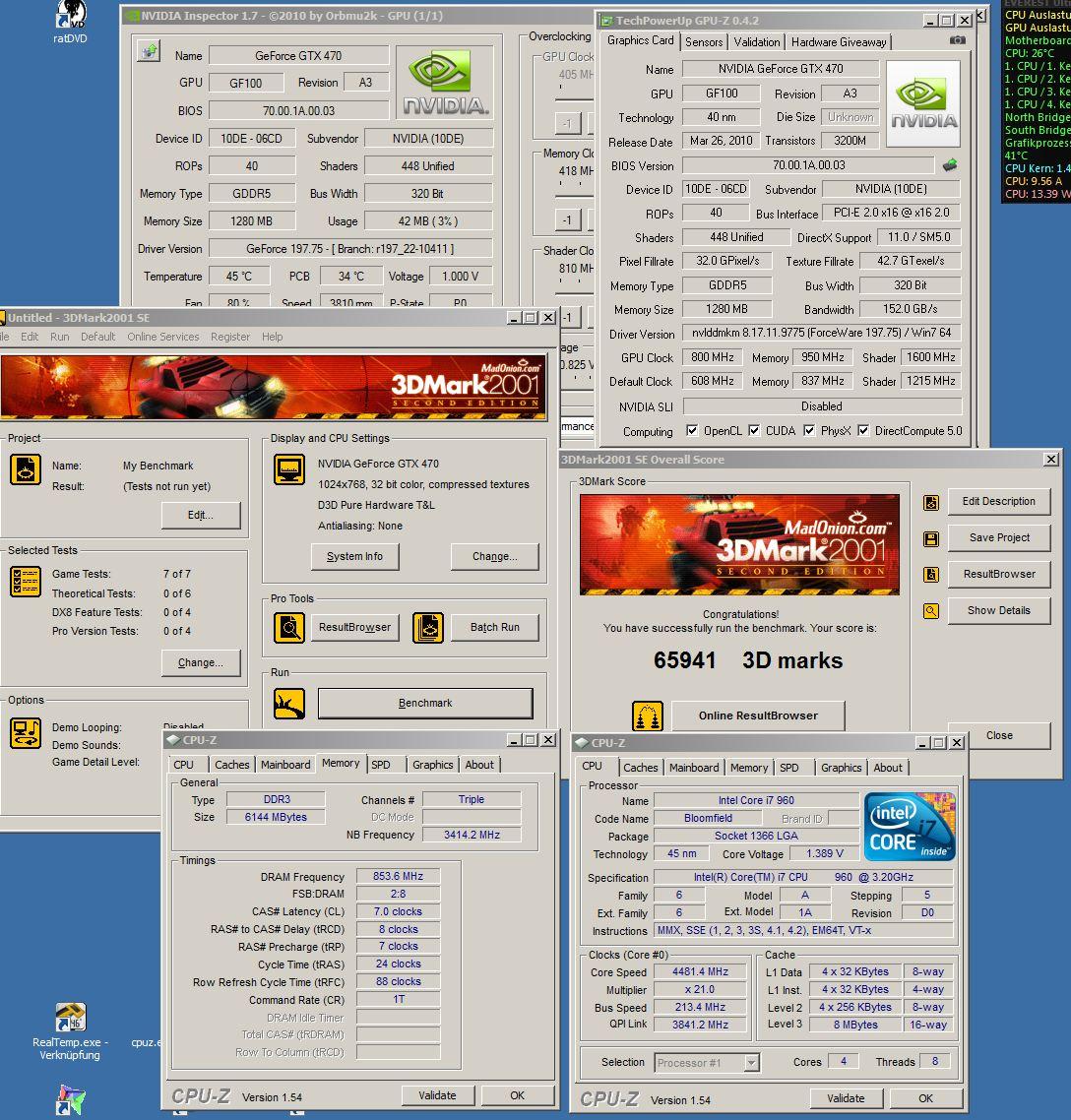This screenshot has width=1071, height=1120.
Task: Switch to Sensors tab in GPU-Z
Action: (x=704, y=42)
